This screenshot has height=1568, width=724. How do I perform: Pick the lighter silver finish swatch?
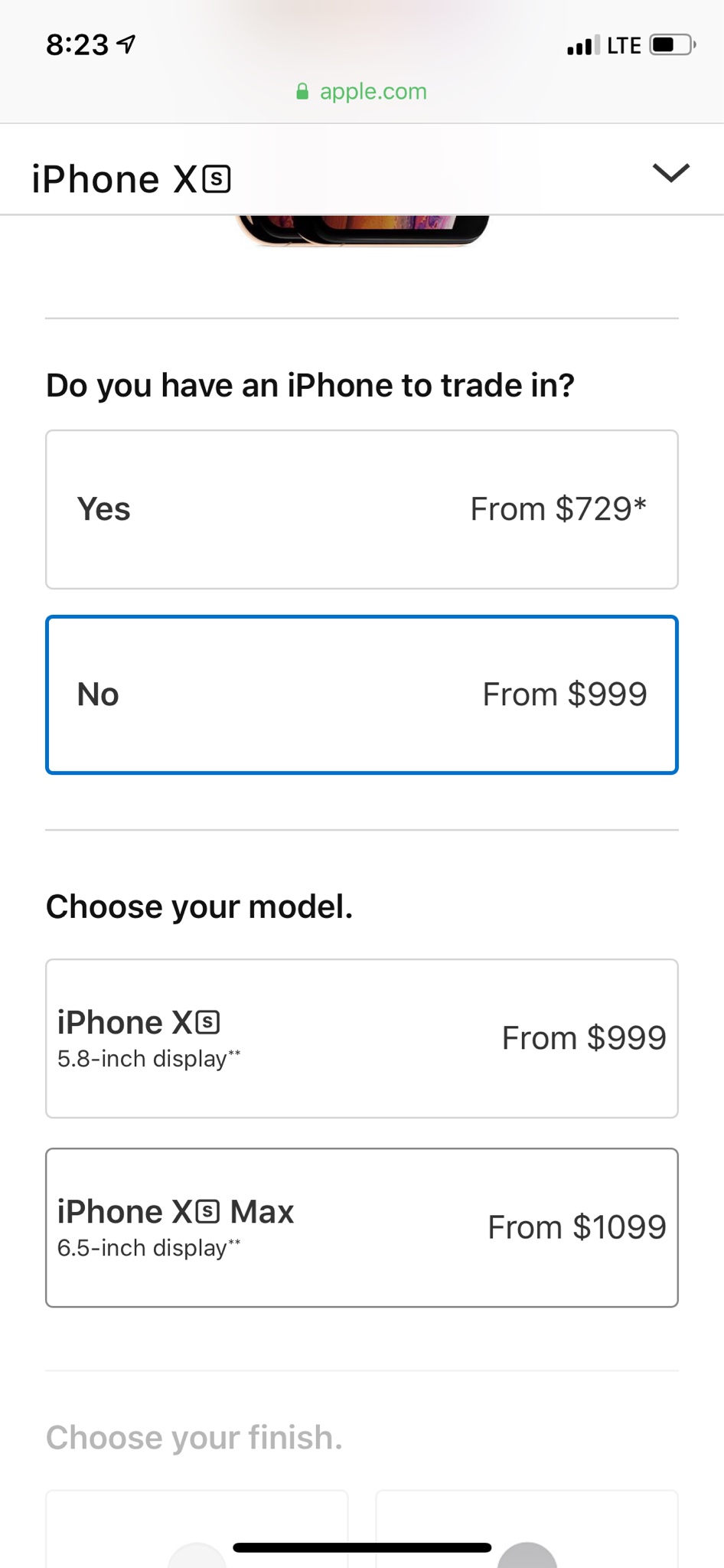[x=197, y=1554]
